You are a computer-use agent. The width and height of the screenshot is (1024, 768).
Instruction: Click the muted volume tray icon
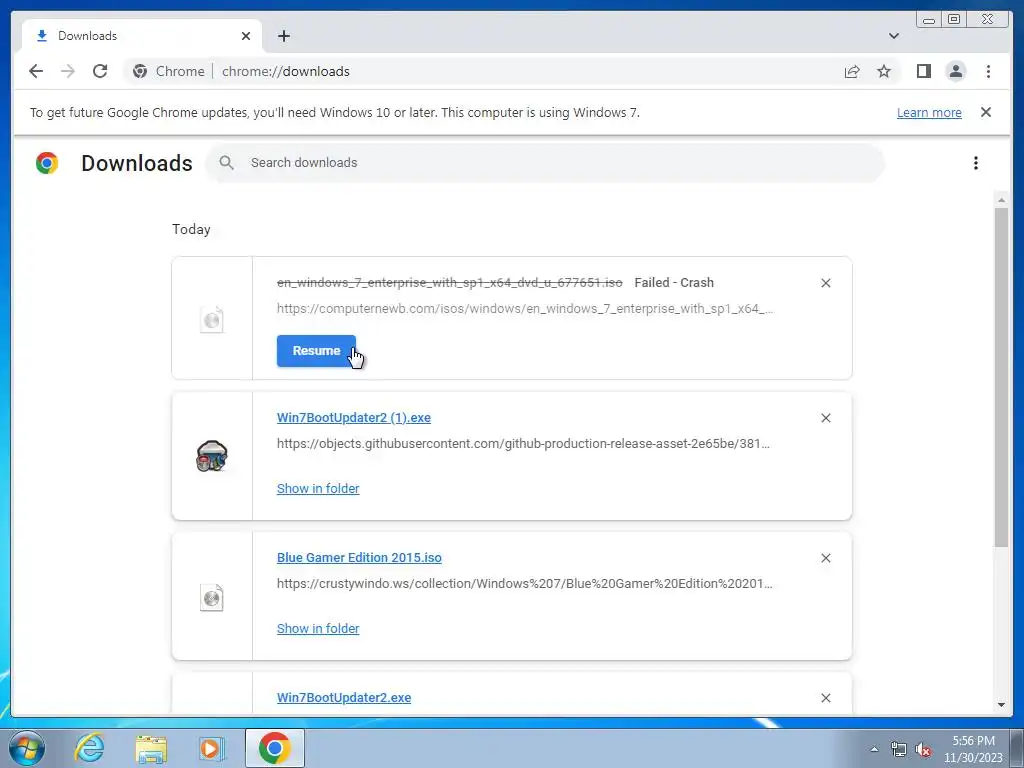pos(923,749)
